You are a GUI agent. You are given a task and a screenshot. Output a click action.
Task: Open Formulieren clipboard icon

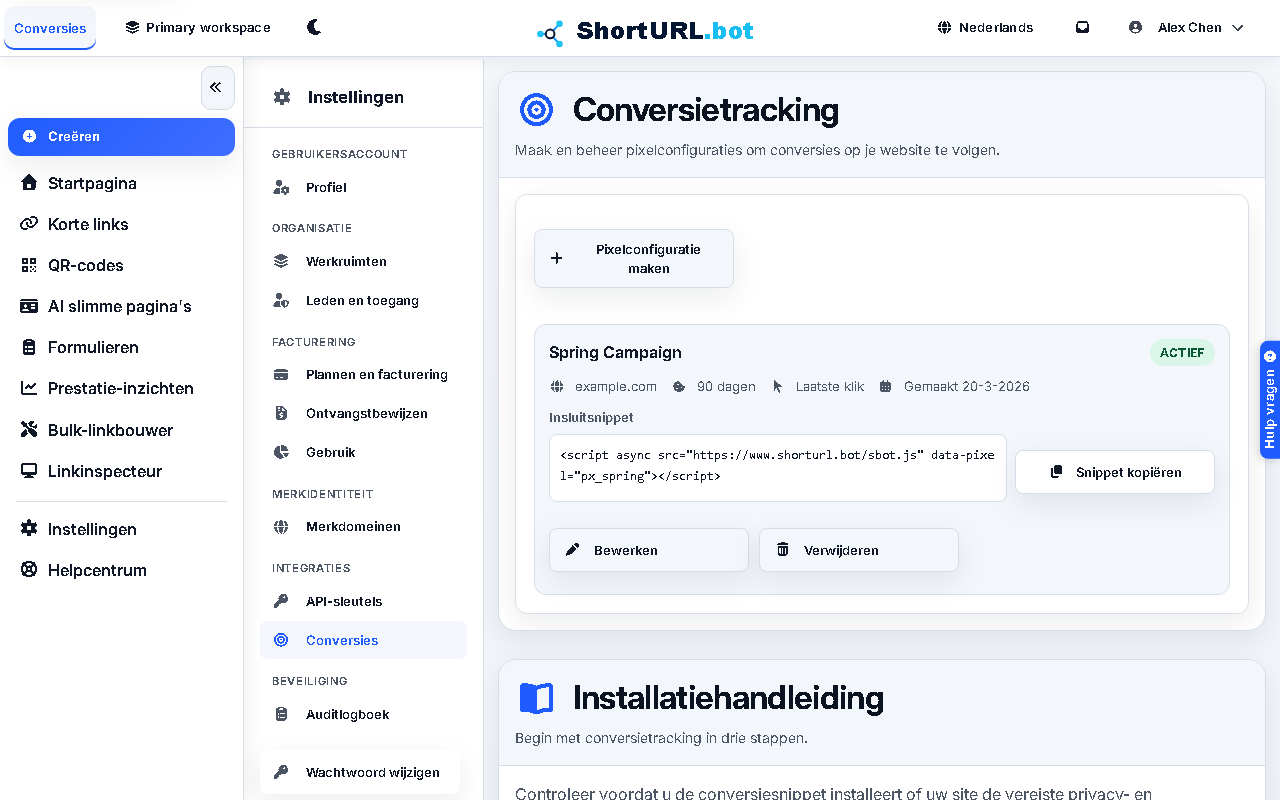coord(29,347)
